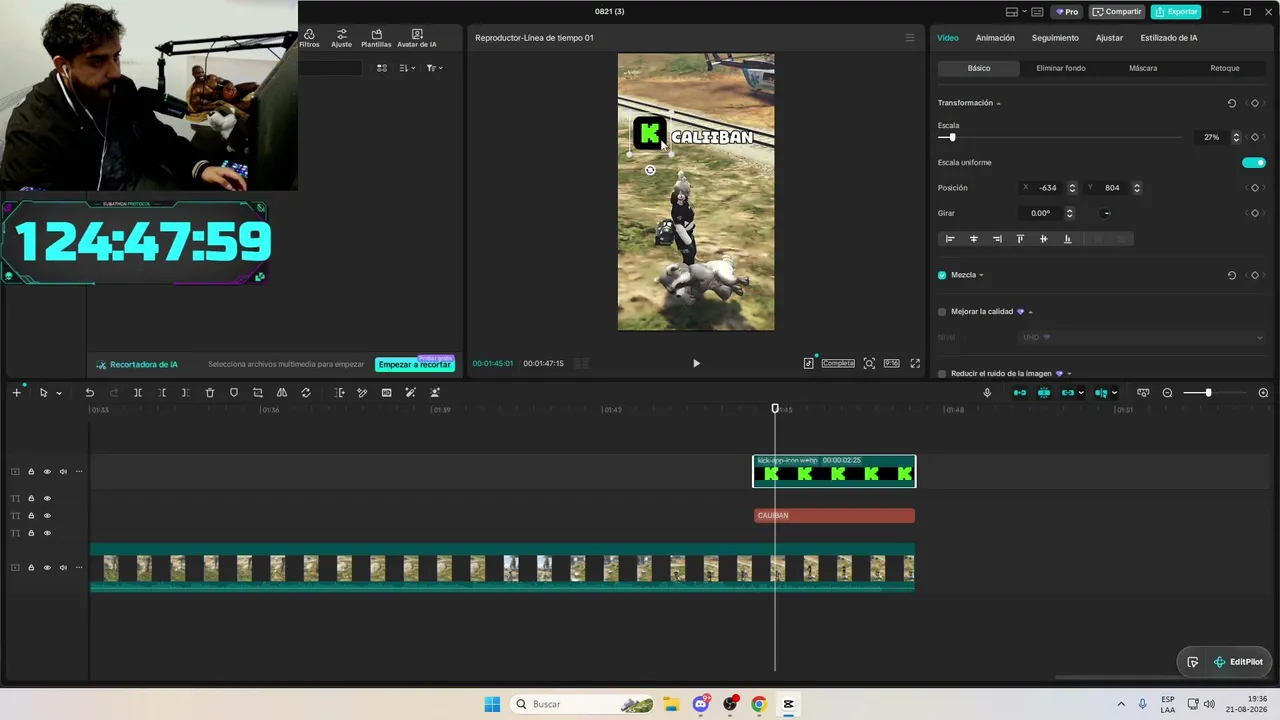This screenshot has height=720, width=1280.
Task: Open the media sort dropdown
Action: click(x=406, y=68)
